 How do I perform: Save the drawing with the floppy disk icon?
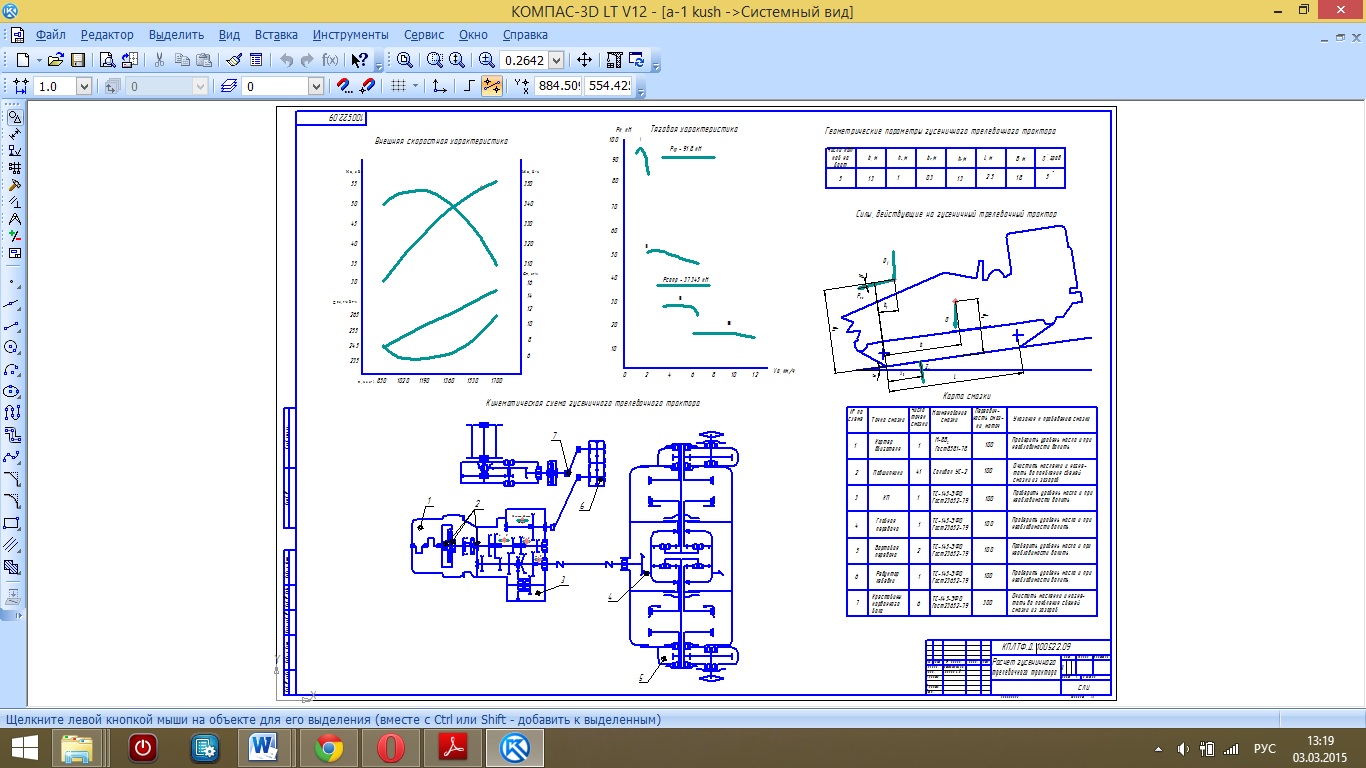click(x=77, y=60)
